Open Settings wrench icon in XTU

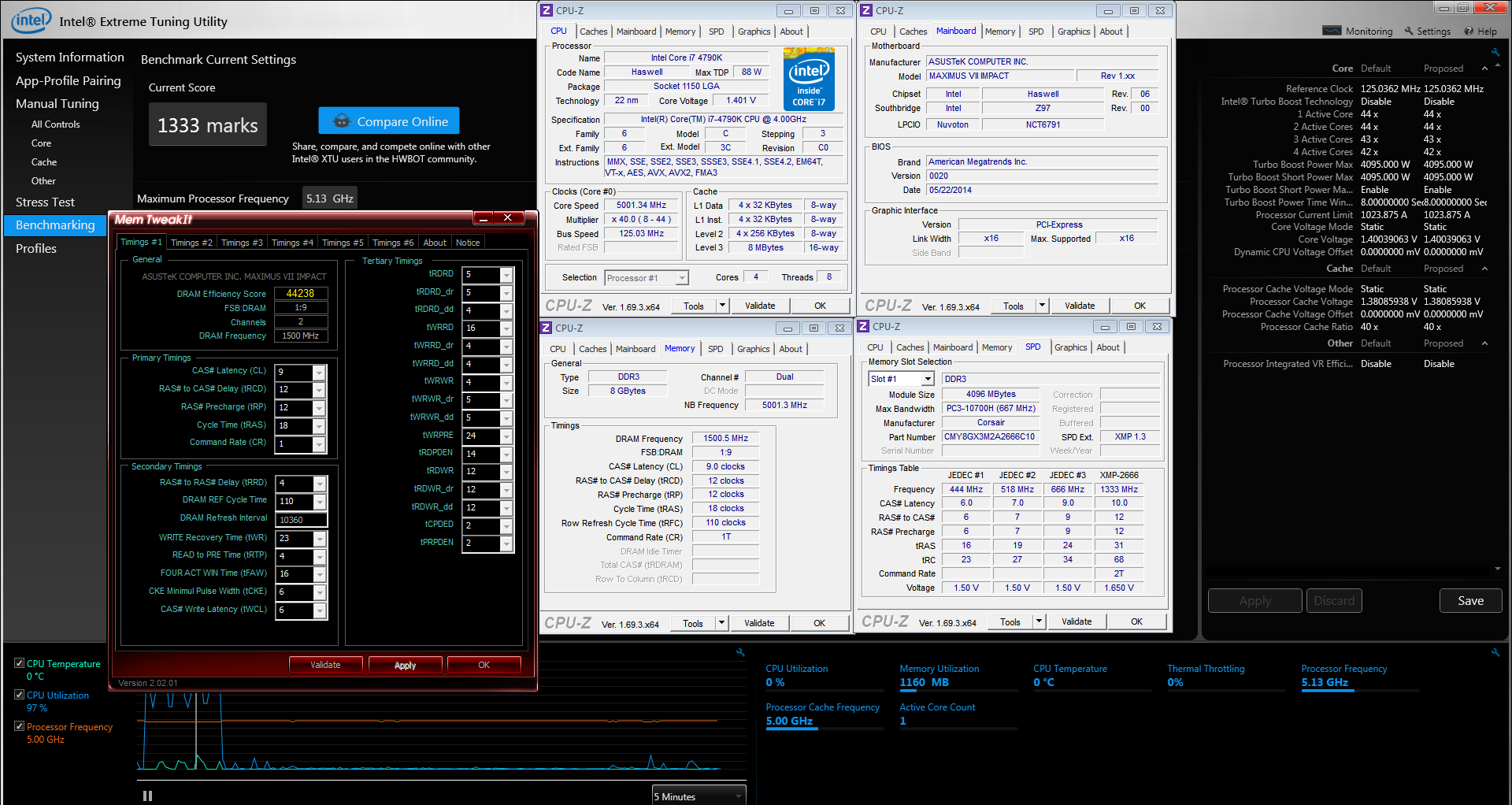tap(1409, 32)
